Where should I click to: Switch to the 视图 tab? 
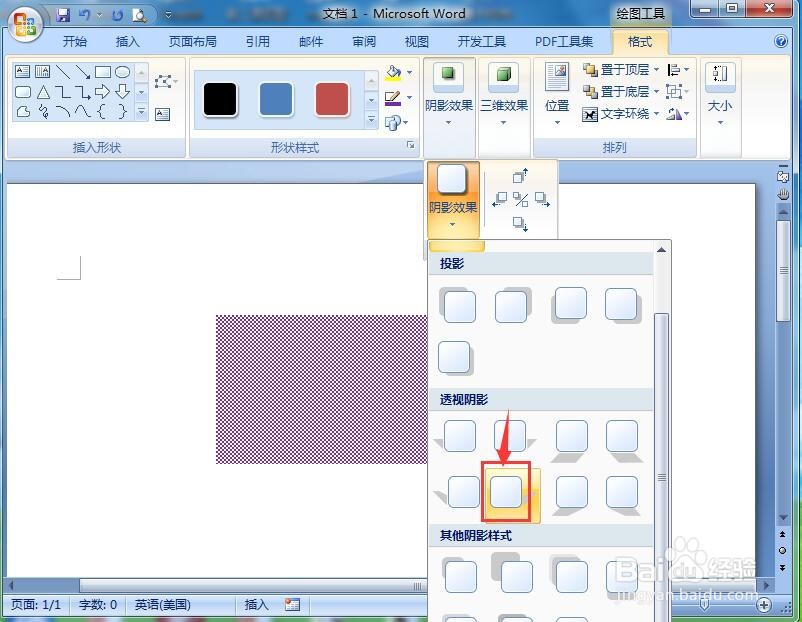(x=416, y=41)
